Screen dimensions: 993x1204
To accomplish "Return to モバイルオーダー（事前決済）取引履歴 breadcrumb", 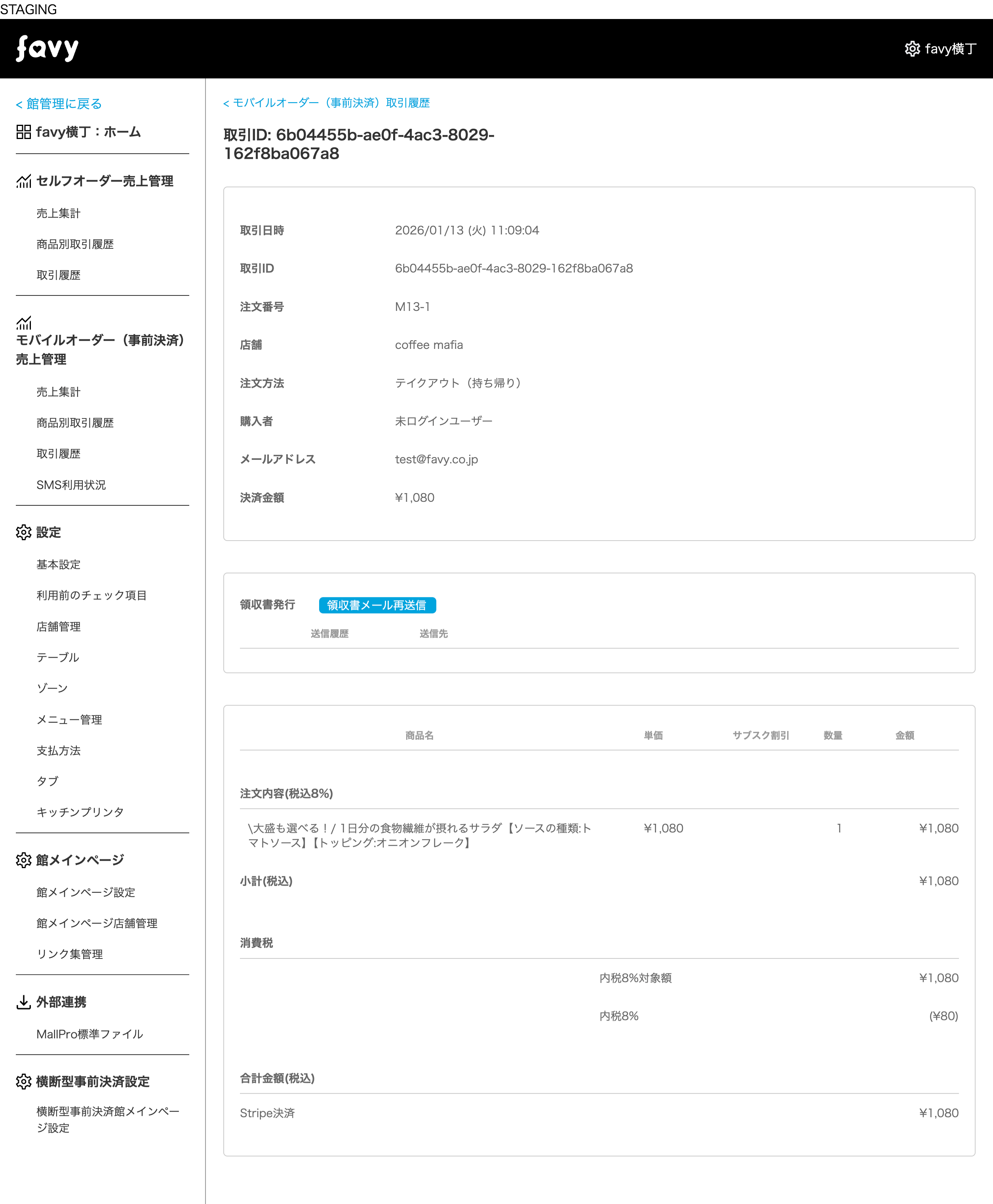I will coord(326,103).
